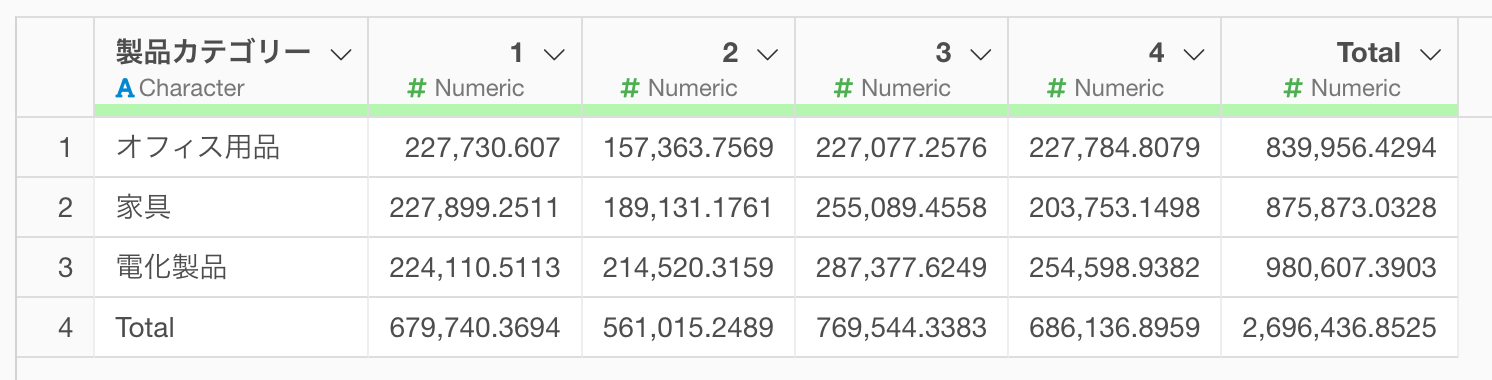Select the 家具 category cell
This screenshot has height=380, width=1492.
(231, 208)
